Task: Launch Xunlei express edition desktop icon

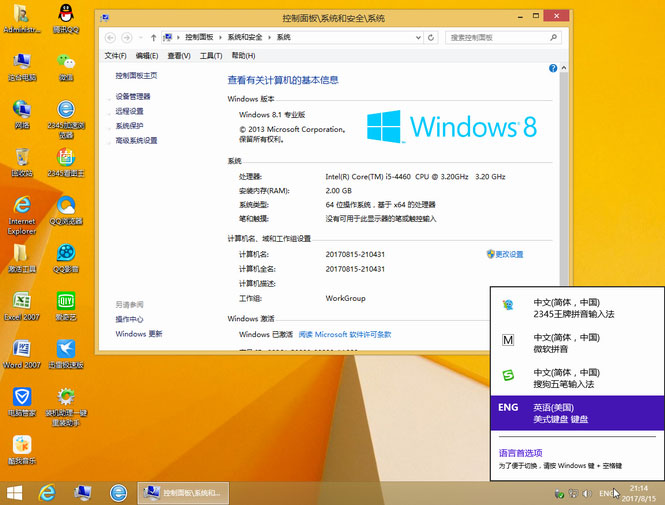Action: pyautogui.click(x=66, y=354)
